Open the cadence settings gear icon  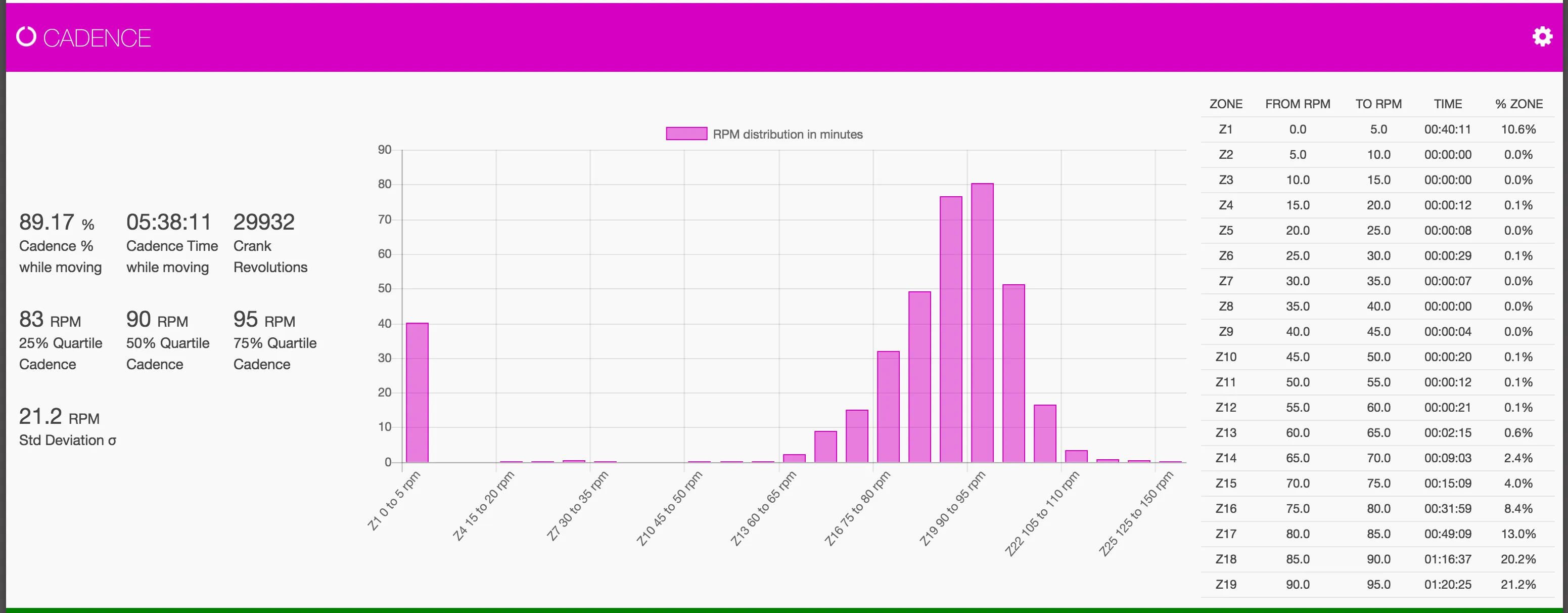point(1542,36)
